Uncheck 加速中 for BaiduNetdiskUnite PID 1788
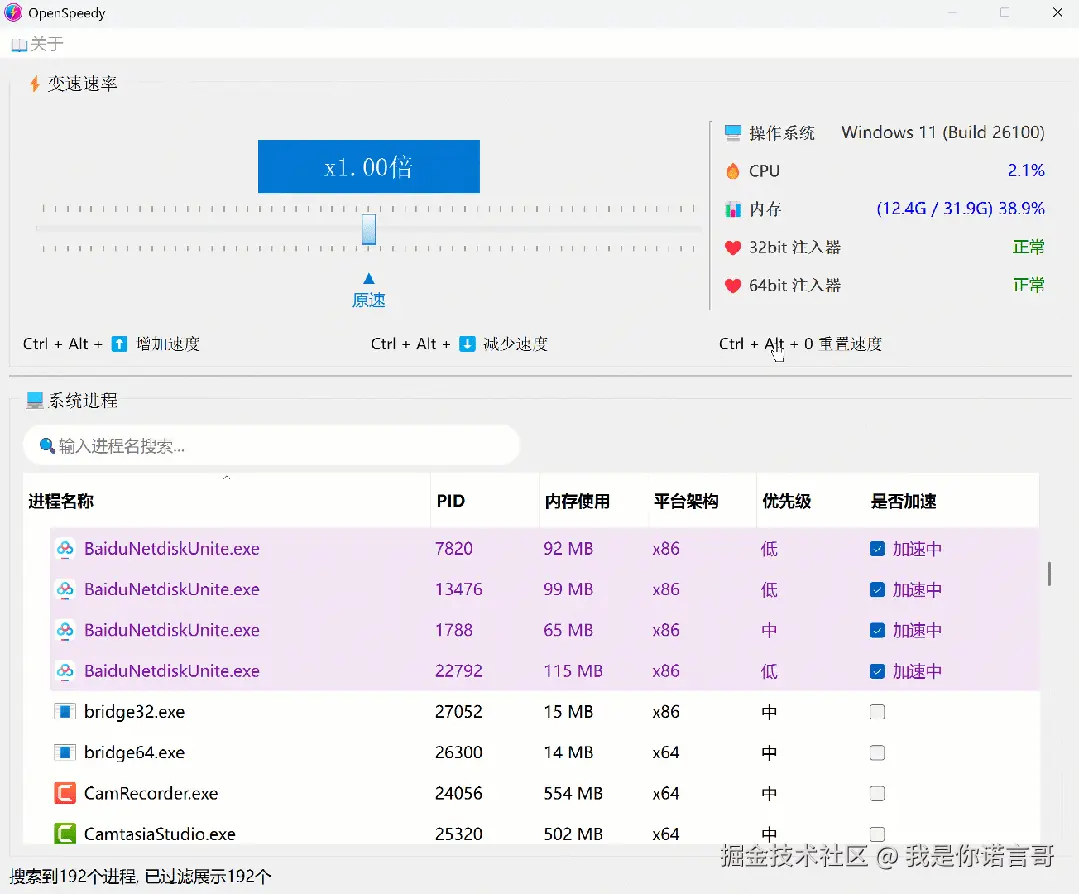Viewport: 1079px width, 894px height. [877, 630]
